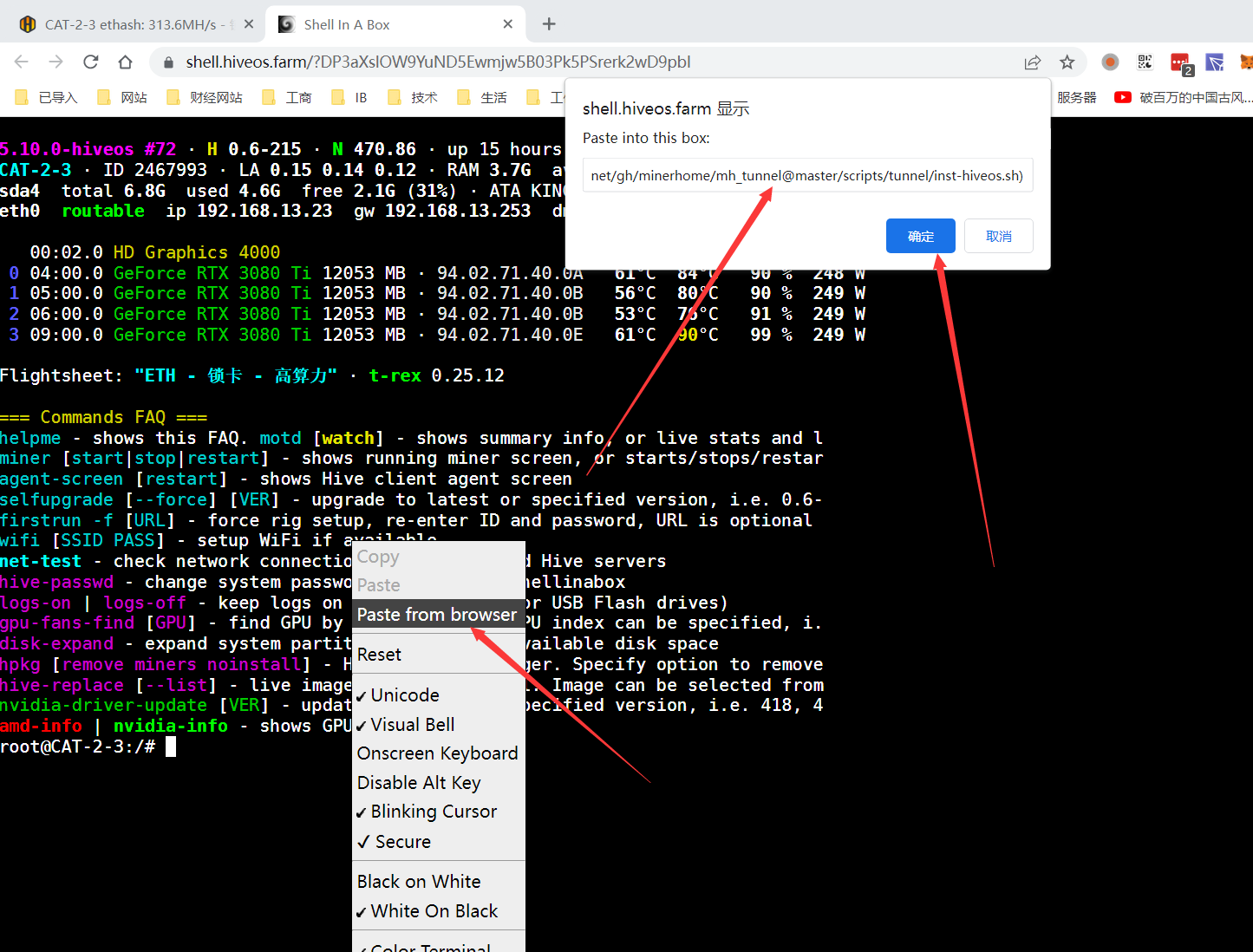
Task: Reload the current page
Action: pyautogui.click(x=91, y=62)
